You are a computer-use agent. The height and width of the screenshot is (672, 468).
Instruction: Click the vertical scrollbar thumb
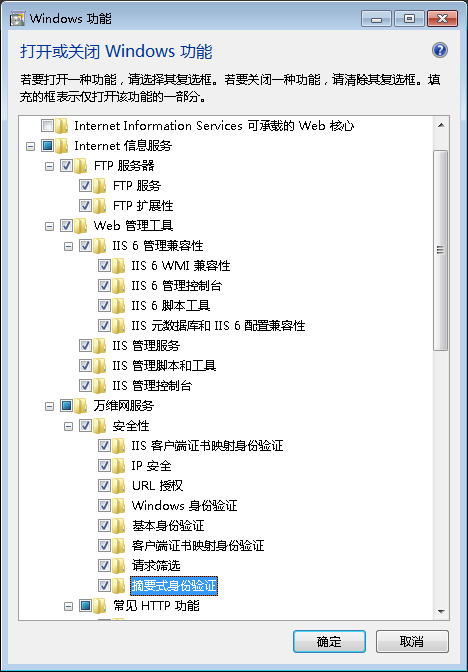[x=441, y=250]
